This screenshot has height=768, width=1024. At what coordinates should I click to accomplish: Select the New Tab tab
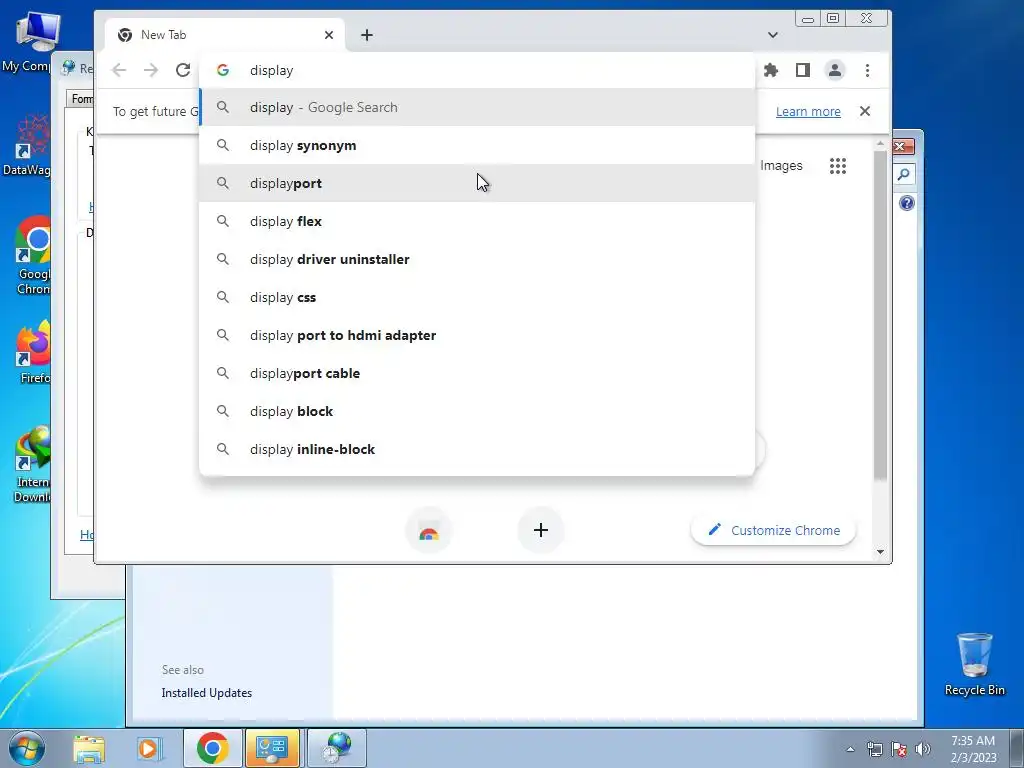225,35
